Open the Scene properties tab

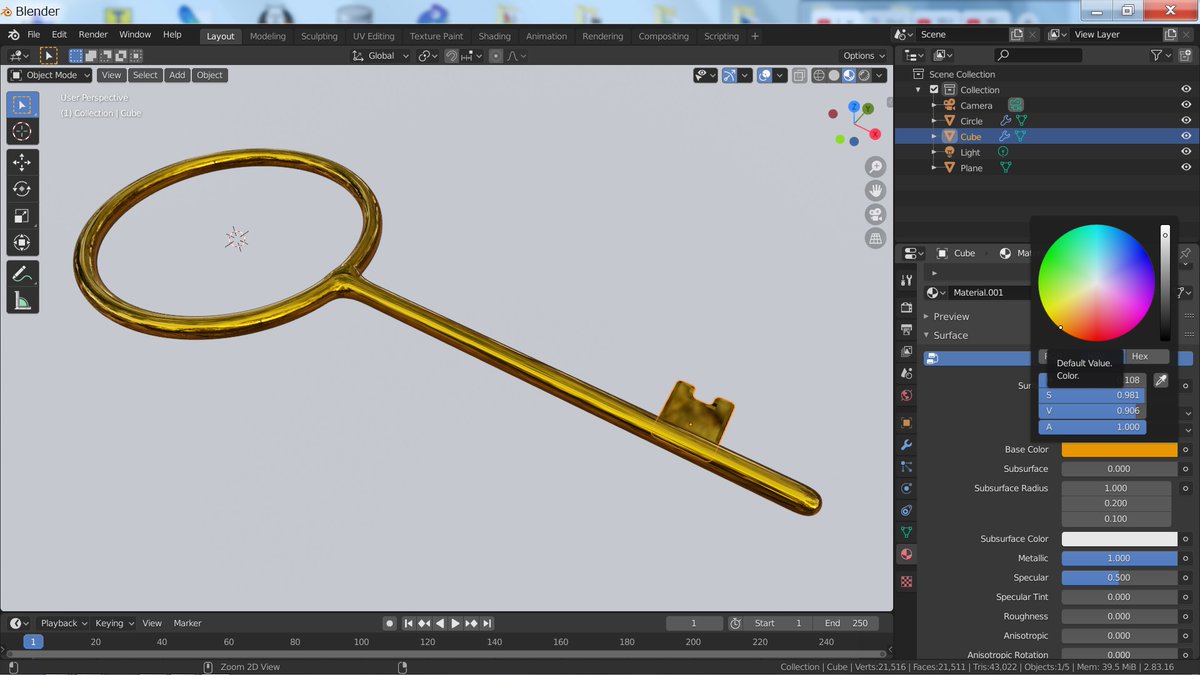(x=907, y=373)
